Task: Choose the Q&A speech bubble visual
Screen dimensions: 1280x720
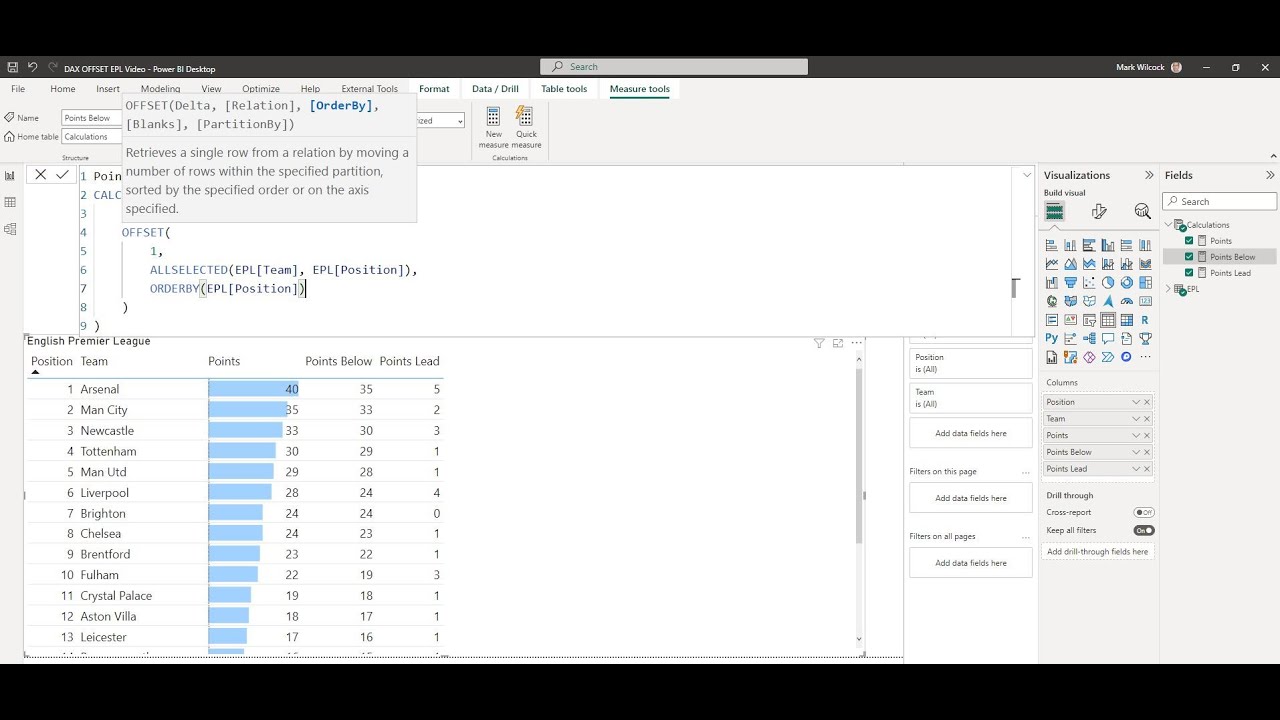Action: [1108, 339]
